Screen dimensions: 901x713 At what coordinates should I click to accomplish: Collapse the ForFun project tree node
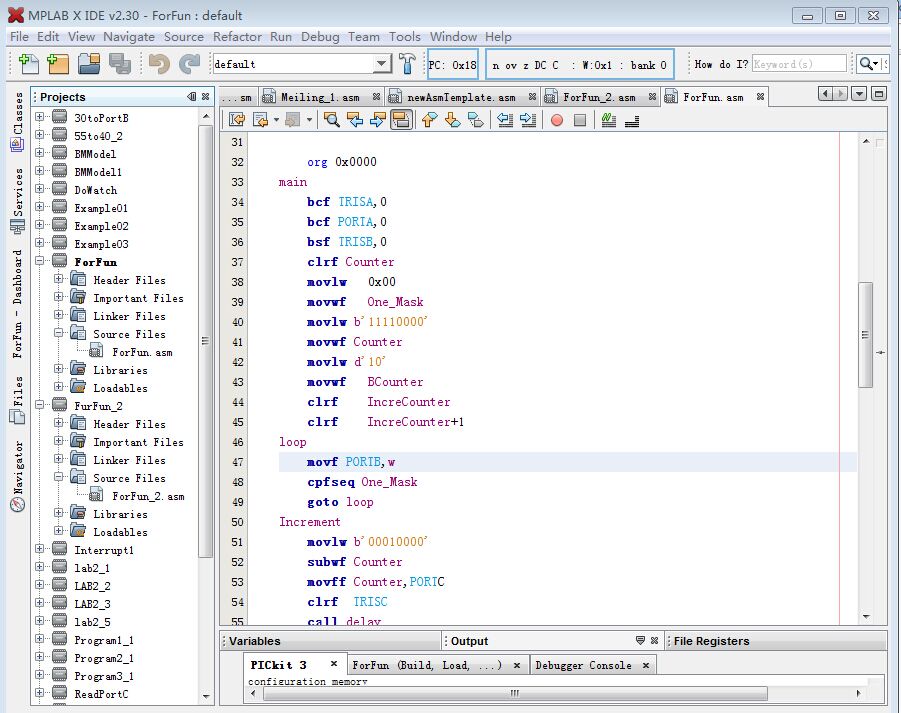click(x=41, y=262)
